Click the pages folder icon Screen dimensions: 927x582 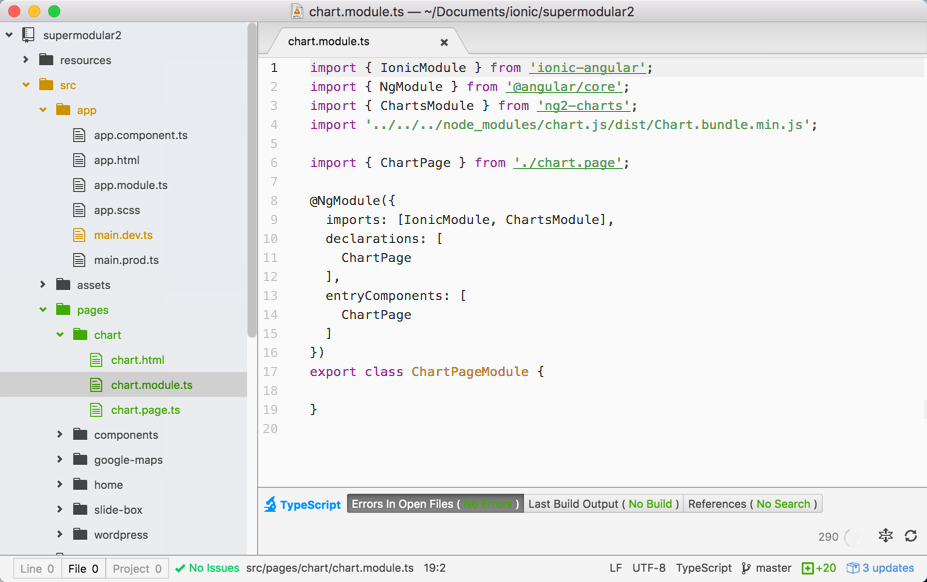point(63,309)
